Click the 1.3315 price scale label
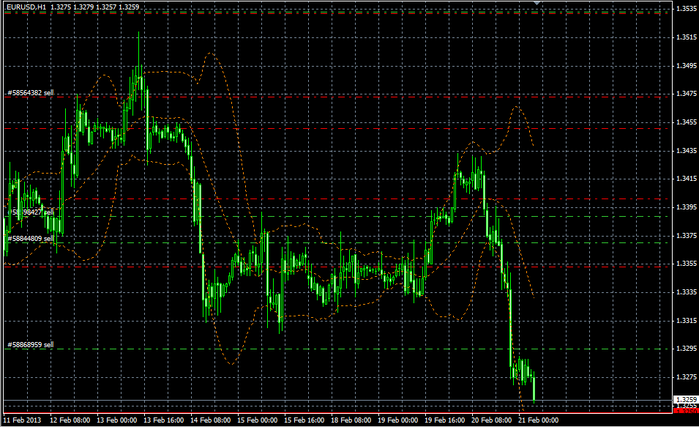Image resolution: width=699 pixels, height=427 pixels. pyautogui.click(x=687, y=320)
